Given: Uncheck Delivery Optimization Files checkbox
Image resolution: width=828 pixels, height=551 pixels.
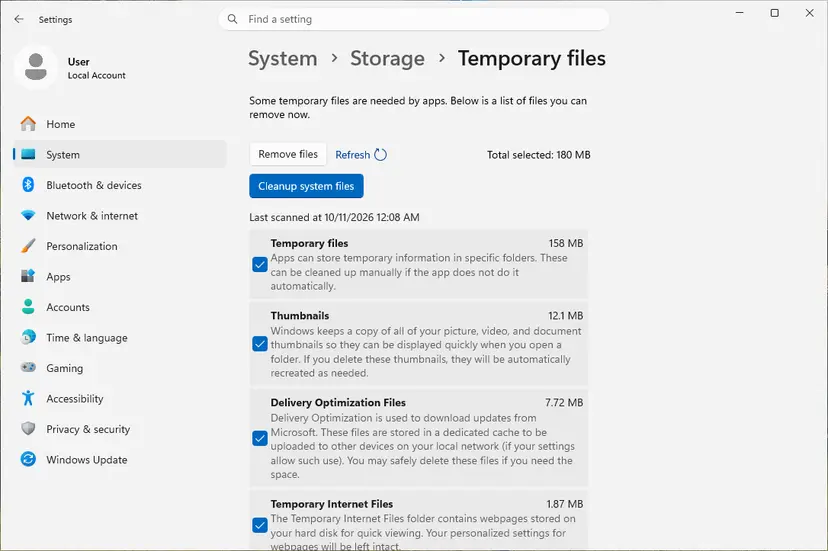Looking at the screenshot, I should [260, 438].
